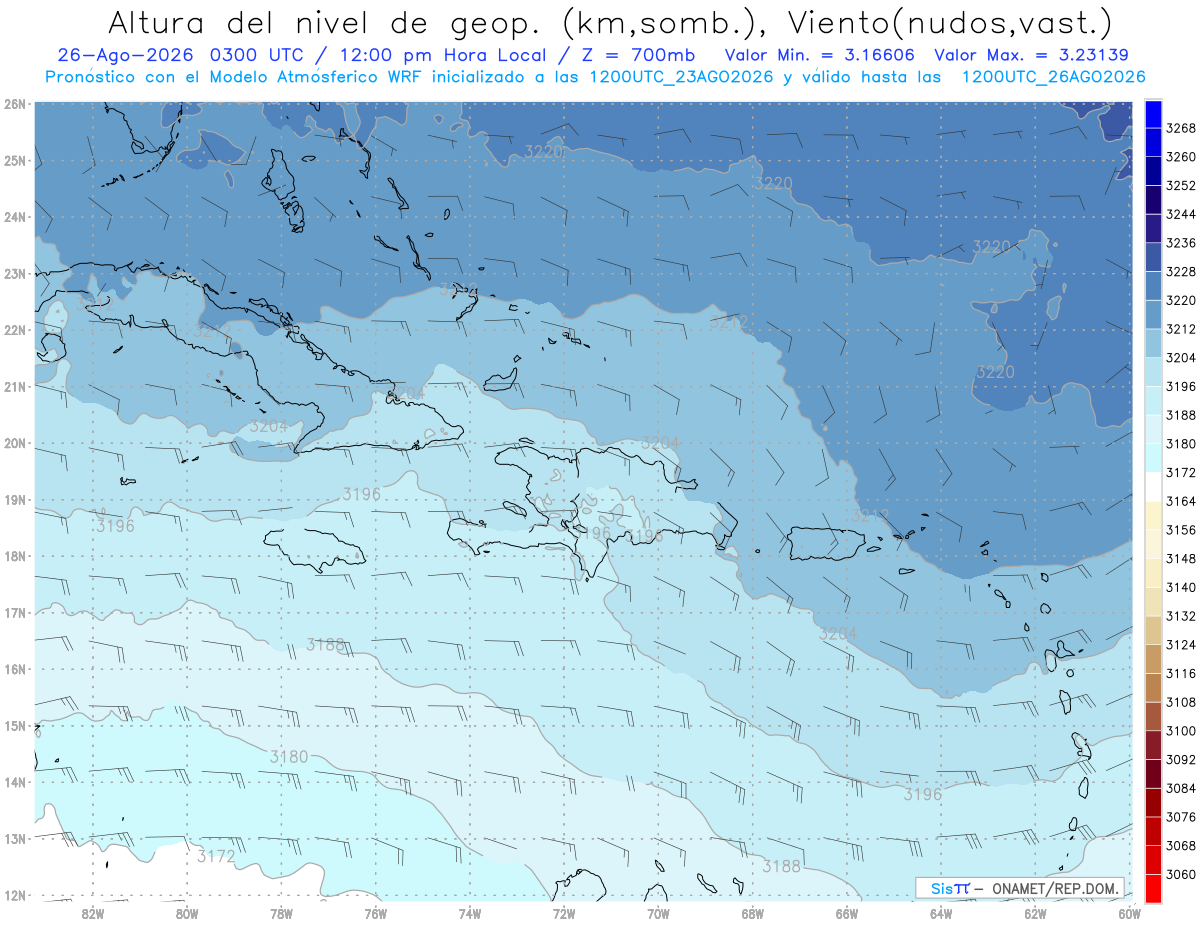Click the legend value 3140
The image size is (1200, 927).
click(x=1181, y=587)
